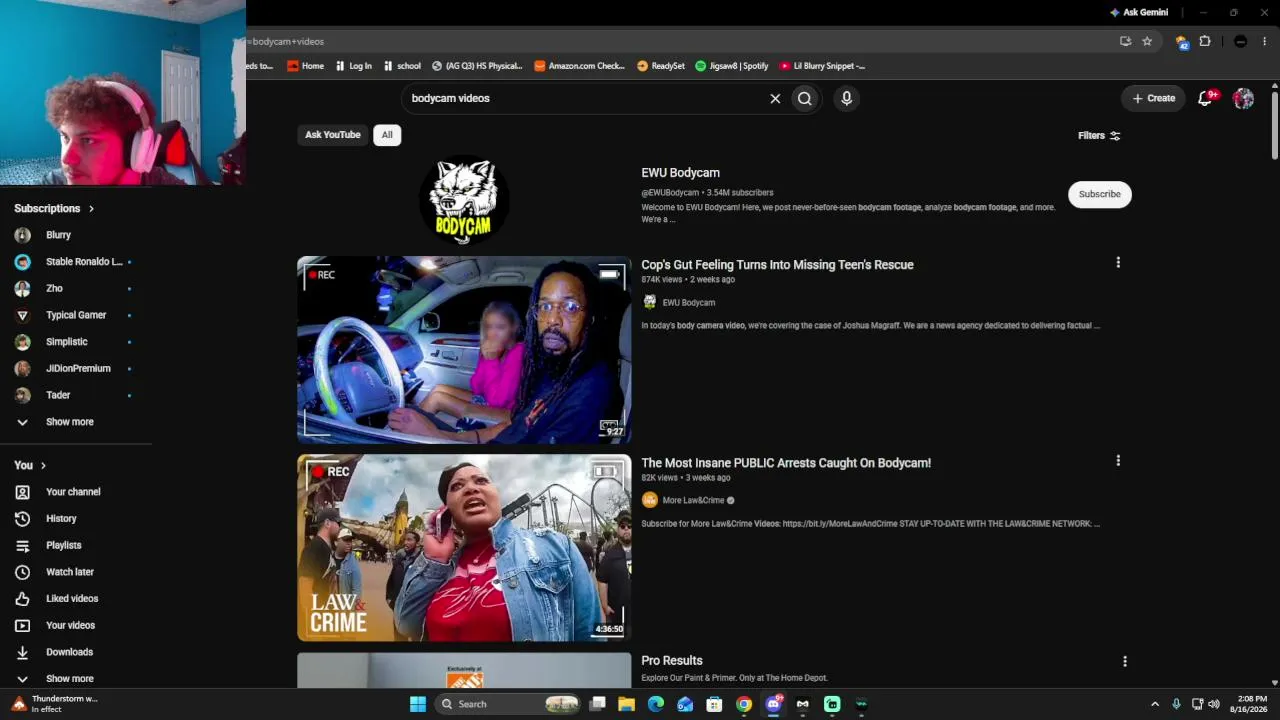Select the Ask YouTube chip
Screen dimensions: 1280x720
pos(332,135)
